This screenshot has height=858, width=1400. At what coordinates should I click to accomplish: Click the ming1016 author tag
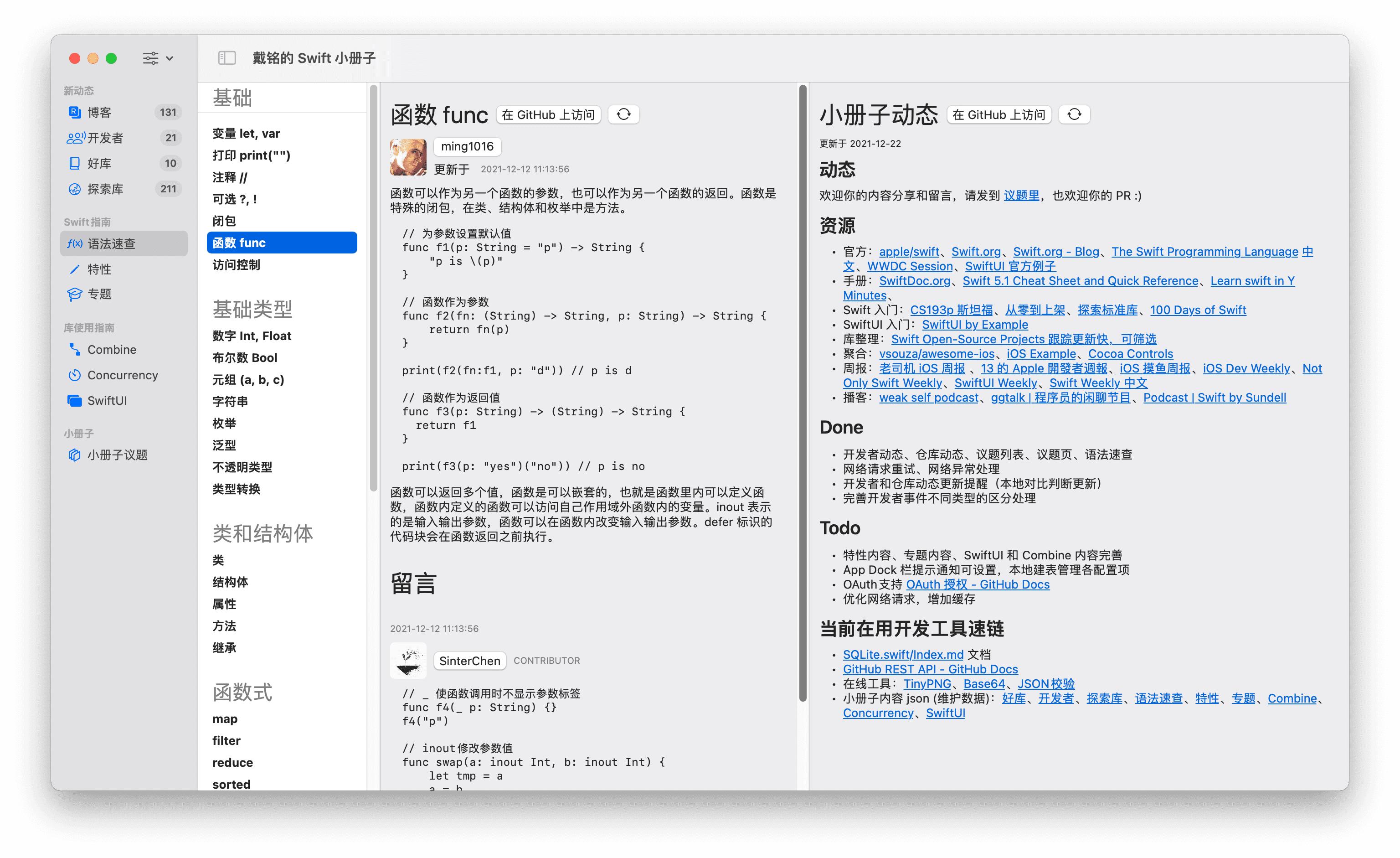(x=467, y=147)
